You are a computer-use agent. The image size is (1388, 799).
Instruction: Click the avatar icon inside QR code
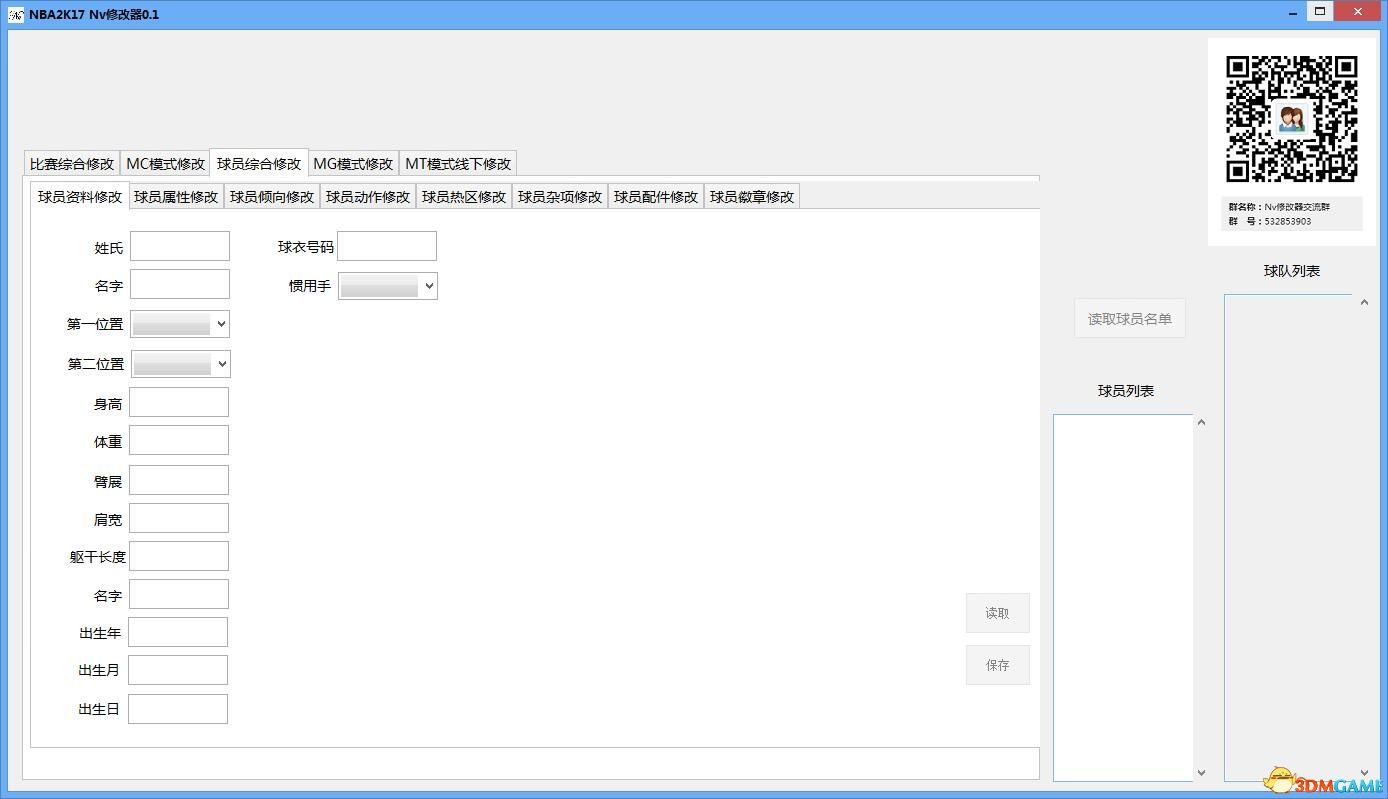[1292, 120]
